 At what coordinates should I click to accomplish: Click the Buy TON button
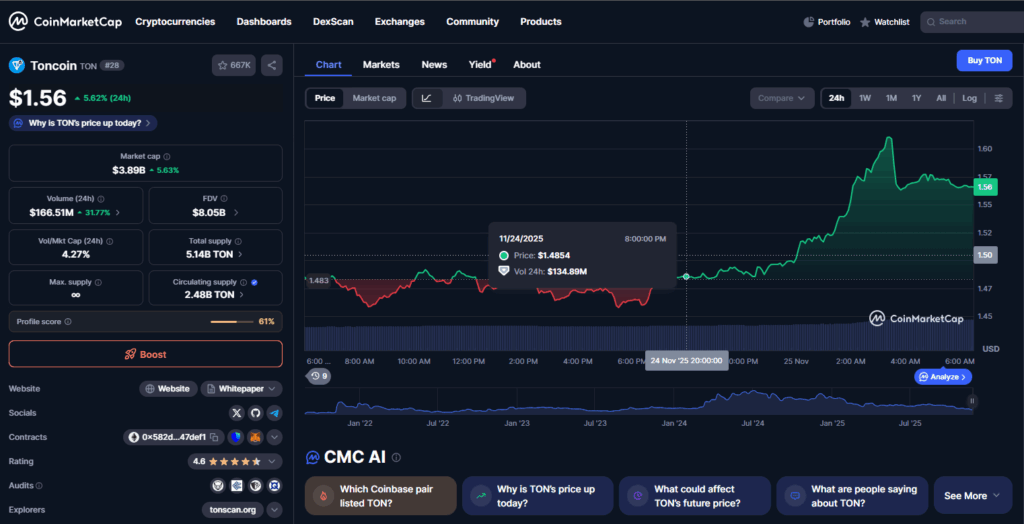[983, 60]
